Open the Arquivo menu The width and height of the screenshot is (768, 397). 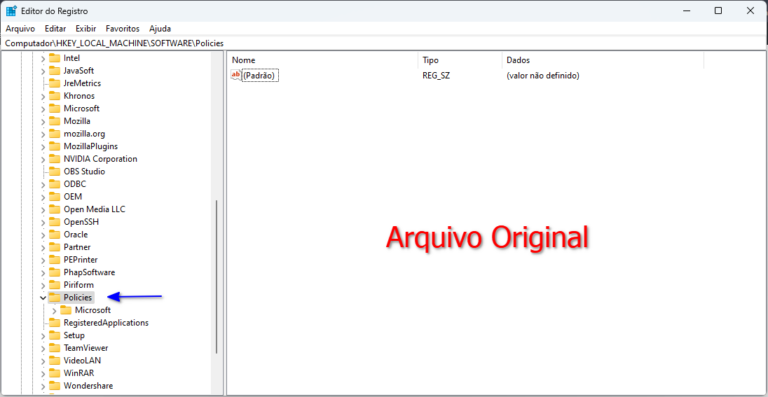(x=20, y=28)
